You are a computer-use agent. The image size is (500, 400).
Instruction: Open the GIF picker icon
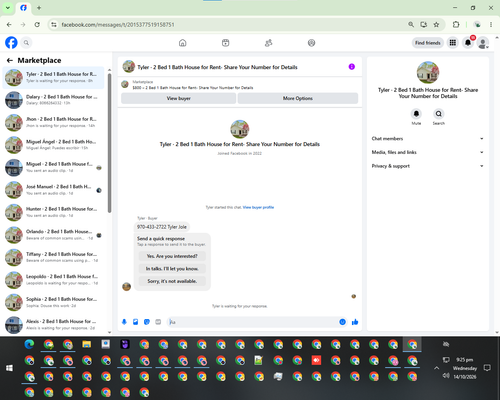(x=158, y=322)
